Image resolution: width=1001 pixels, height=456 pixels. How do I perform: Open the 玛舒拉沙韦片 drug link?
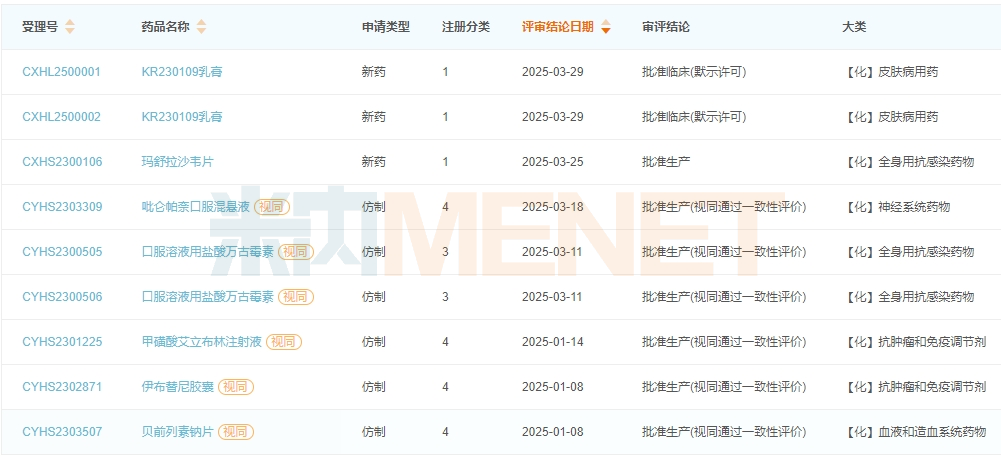[177, 162]
